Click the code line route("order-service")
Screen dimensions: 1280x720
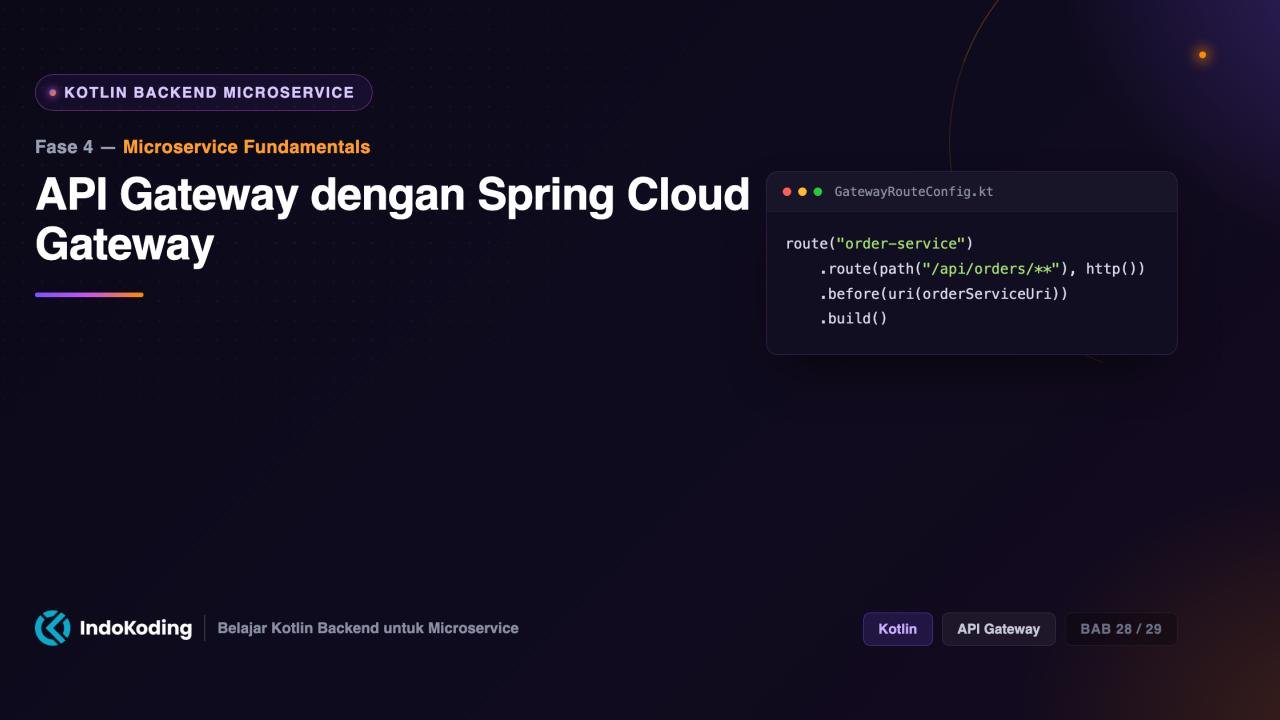[x=880, y=243]
